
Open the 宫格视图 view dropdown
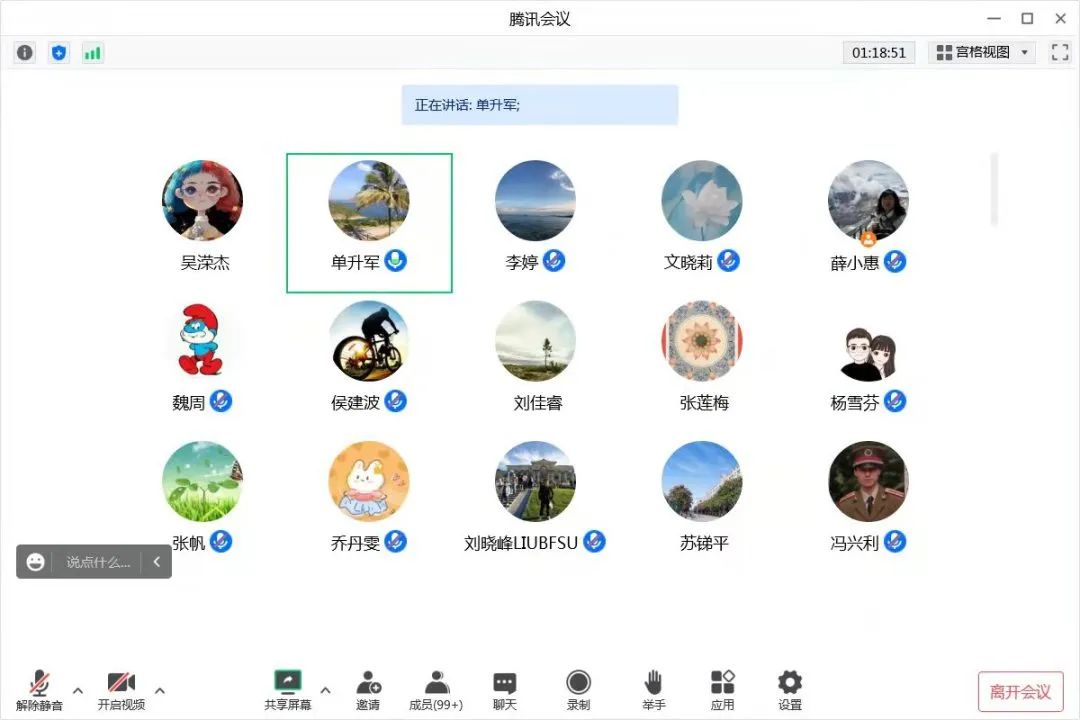coord(982,53)
